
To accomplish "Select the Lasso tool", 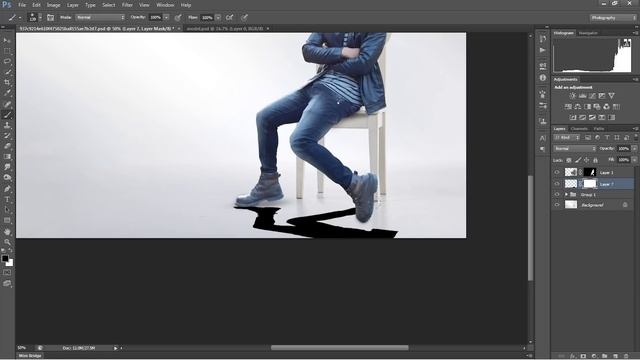I will pyautogui.click(x=7, y=62).
